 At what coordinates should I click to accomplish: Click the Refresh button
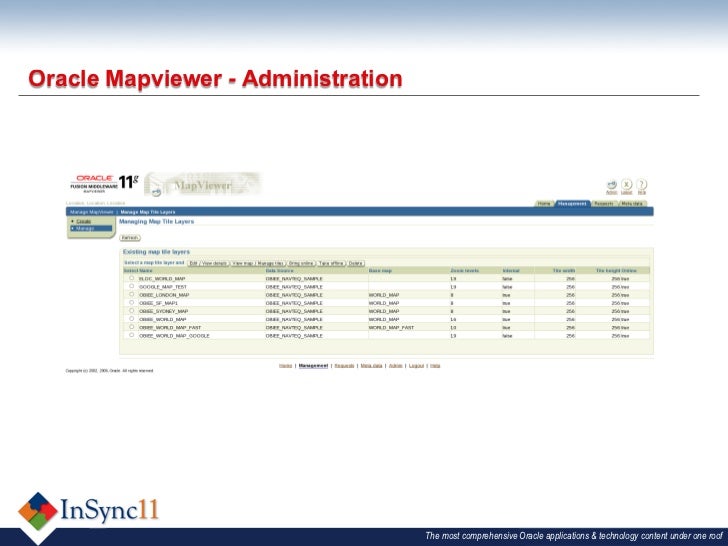coord(130,238)
